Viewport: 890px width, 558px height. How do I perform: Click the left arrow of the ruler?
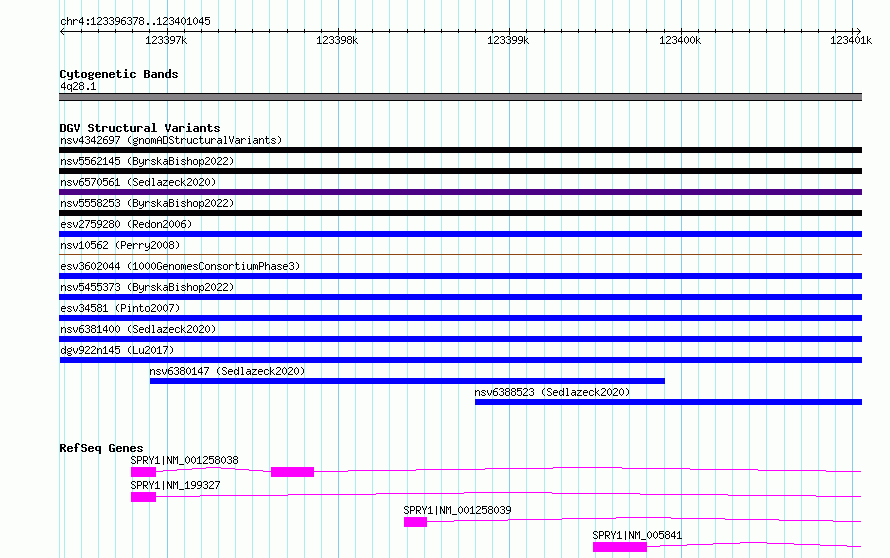62,32
